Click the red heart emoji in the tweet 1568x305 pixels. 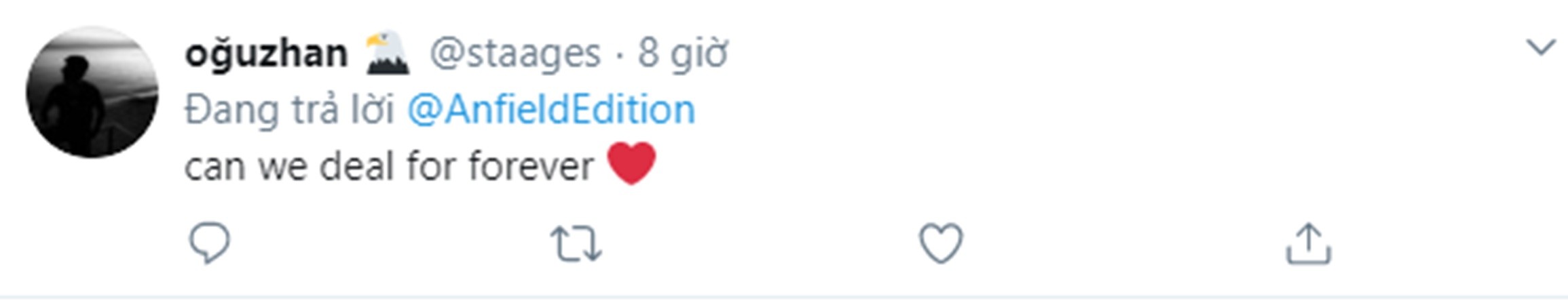point(631,163)
